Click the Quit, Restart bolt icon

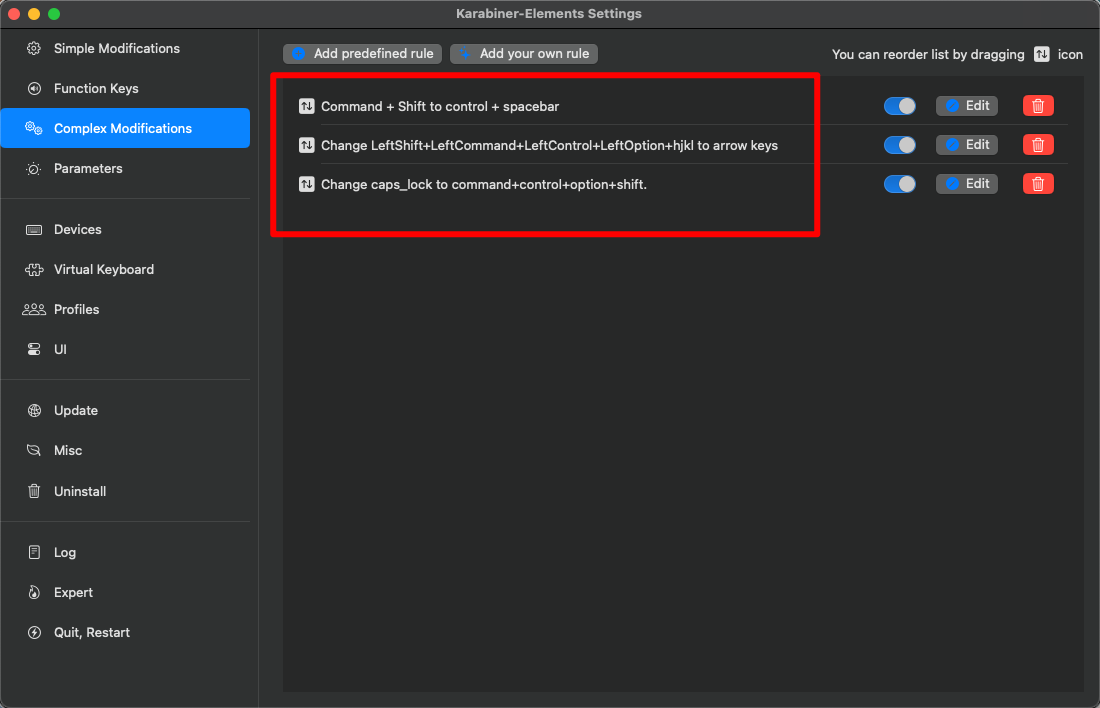34,632
